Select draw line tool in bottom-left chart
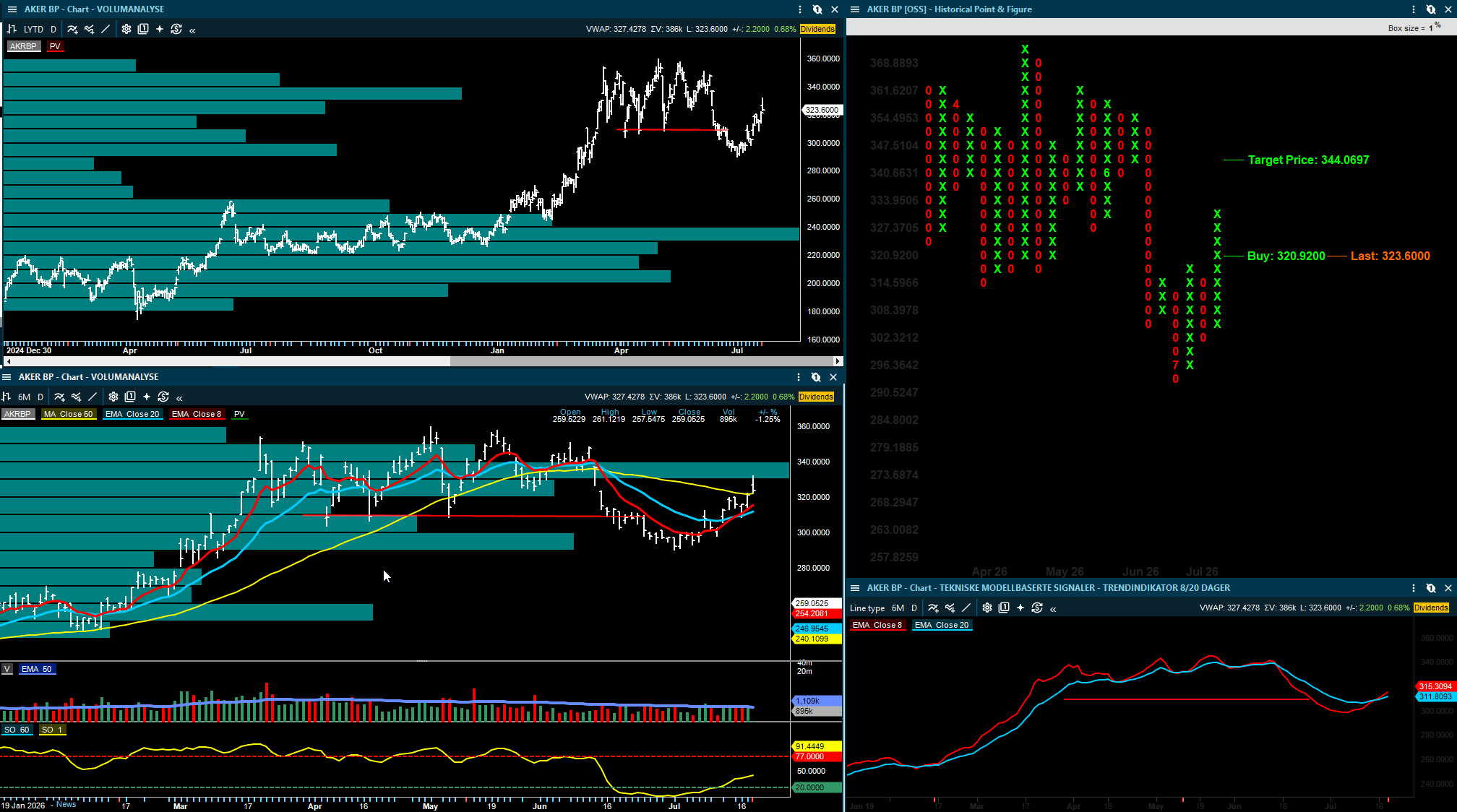Viewport: 1457px width, 812px height. tap(93, 397)
